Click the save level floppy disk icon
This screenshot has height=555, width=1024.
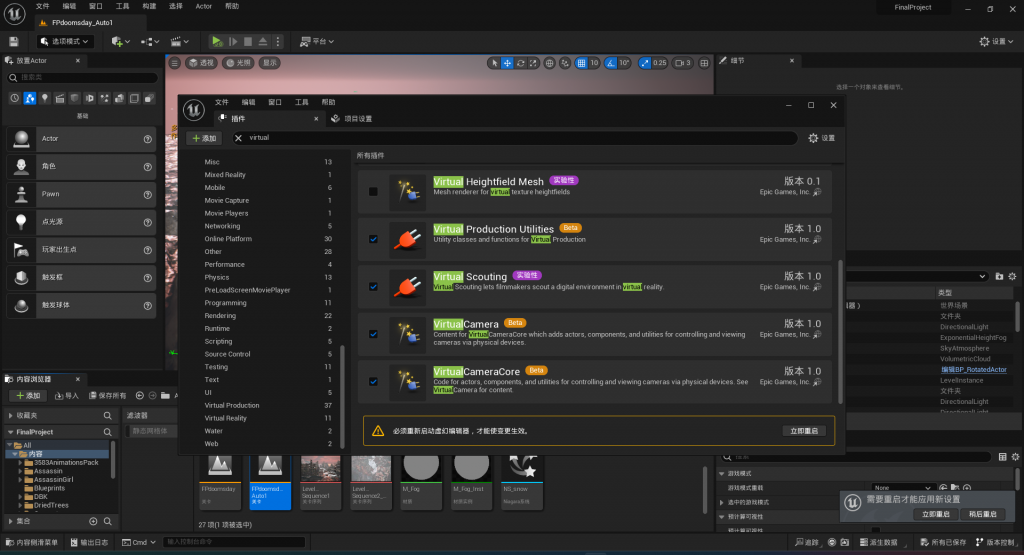pyautogui.click(x=14, y=41)
